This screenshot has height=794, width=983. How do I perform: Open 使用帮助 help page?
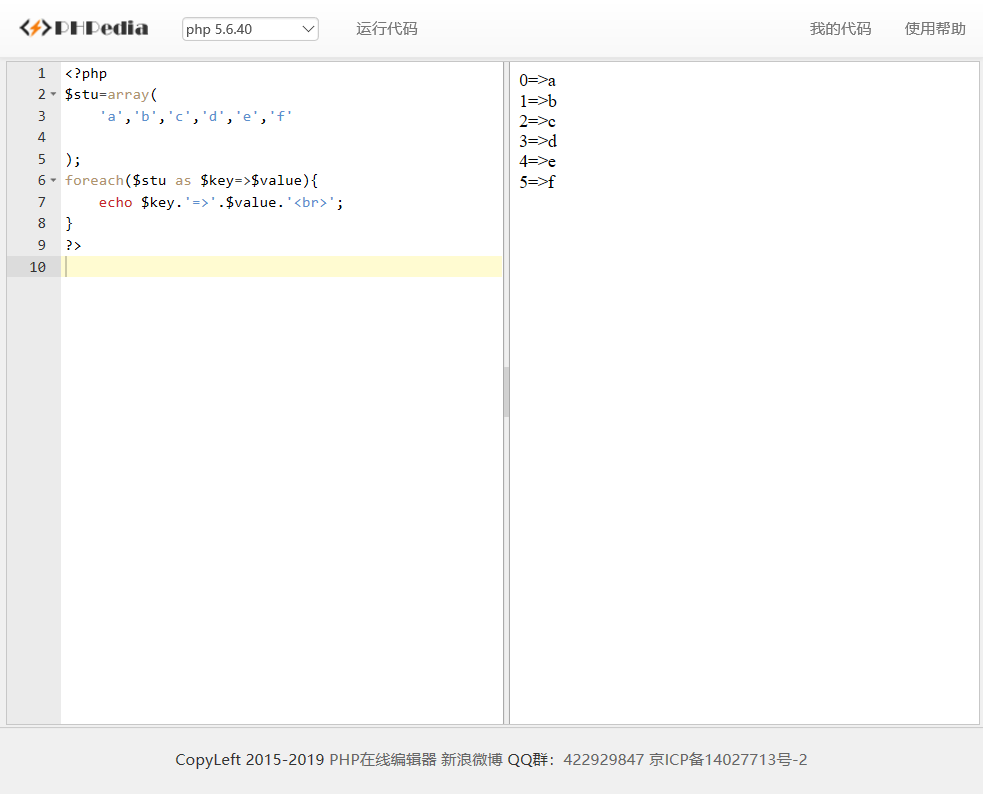pyautogui.click(x=935, y=29)
